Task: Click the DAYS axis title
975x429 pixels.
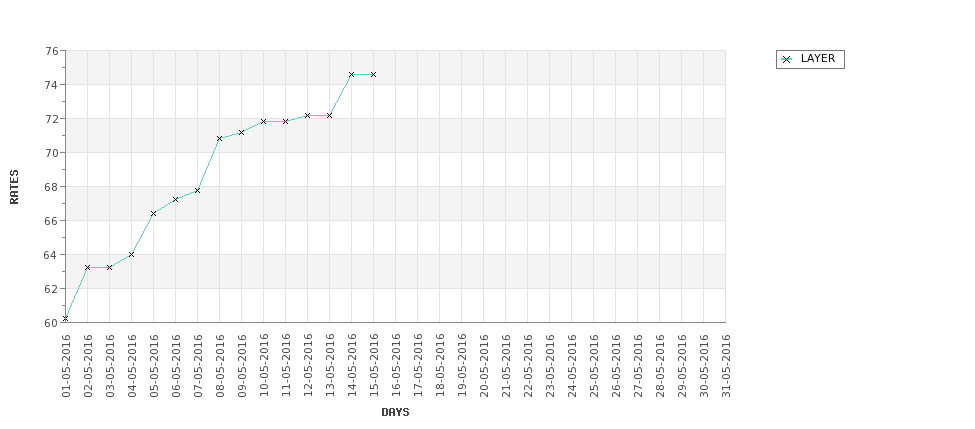Action: (395, 412)
